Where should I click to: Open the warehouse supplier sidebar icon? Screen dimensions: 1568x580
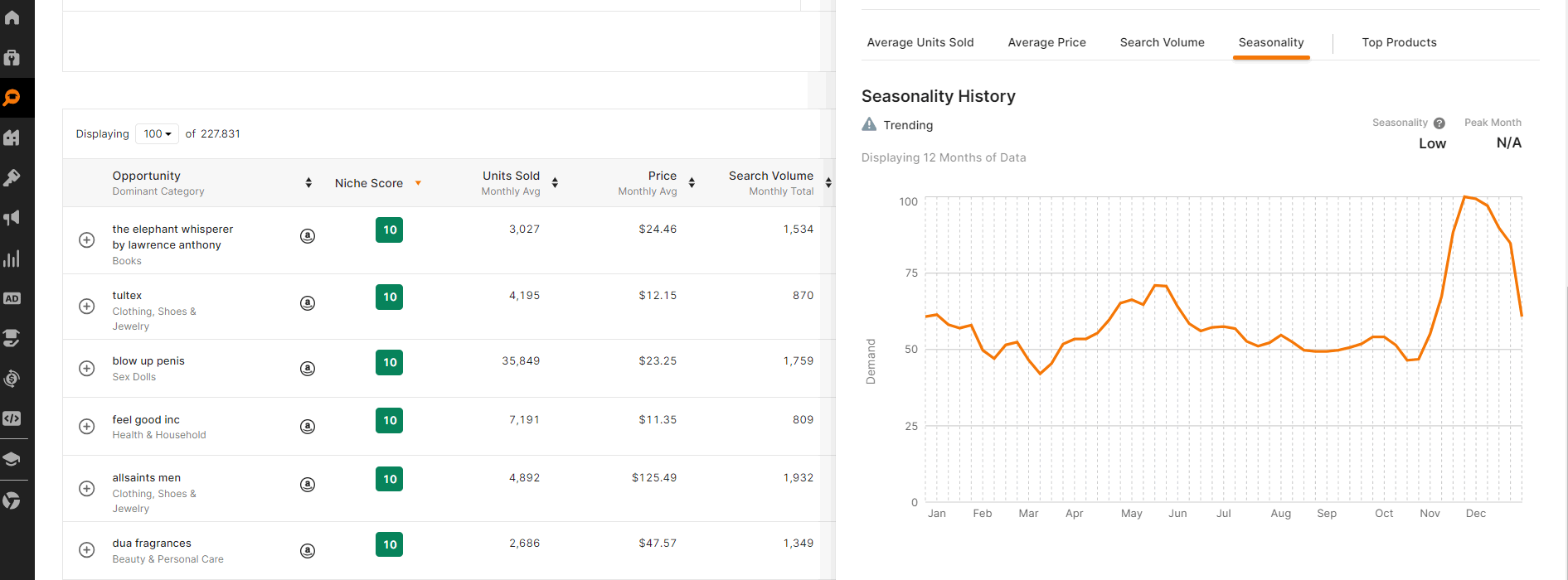pos(12,138)
